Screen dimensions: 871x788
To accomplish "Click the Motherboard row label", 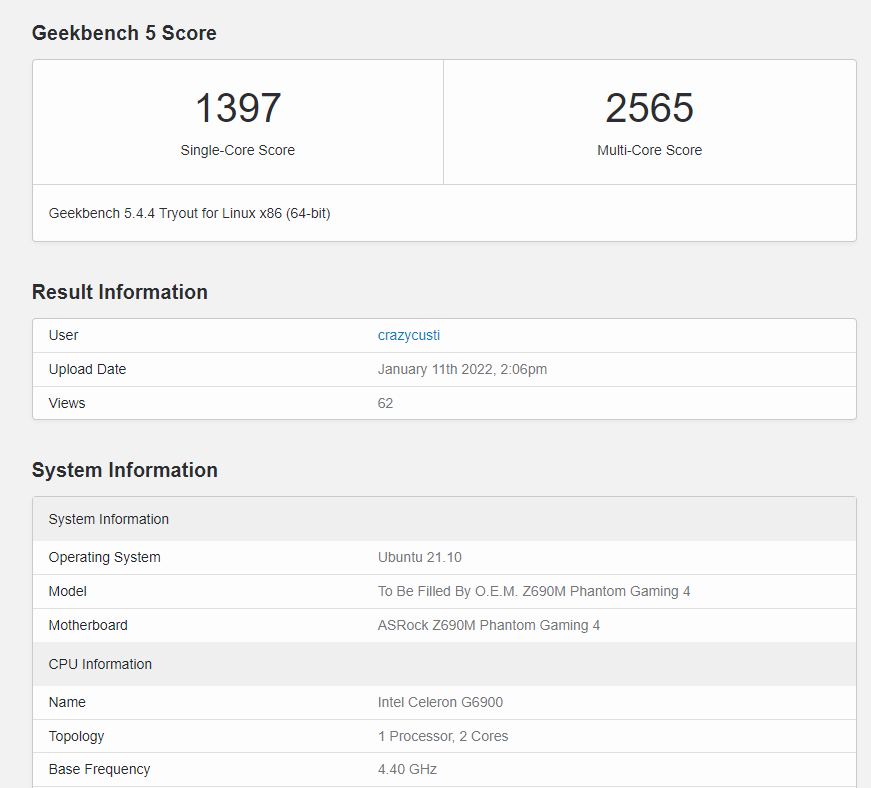I will tap(88, 625).
